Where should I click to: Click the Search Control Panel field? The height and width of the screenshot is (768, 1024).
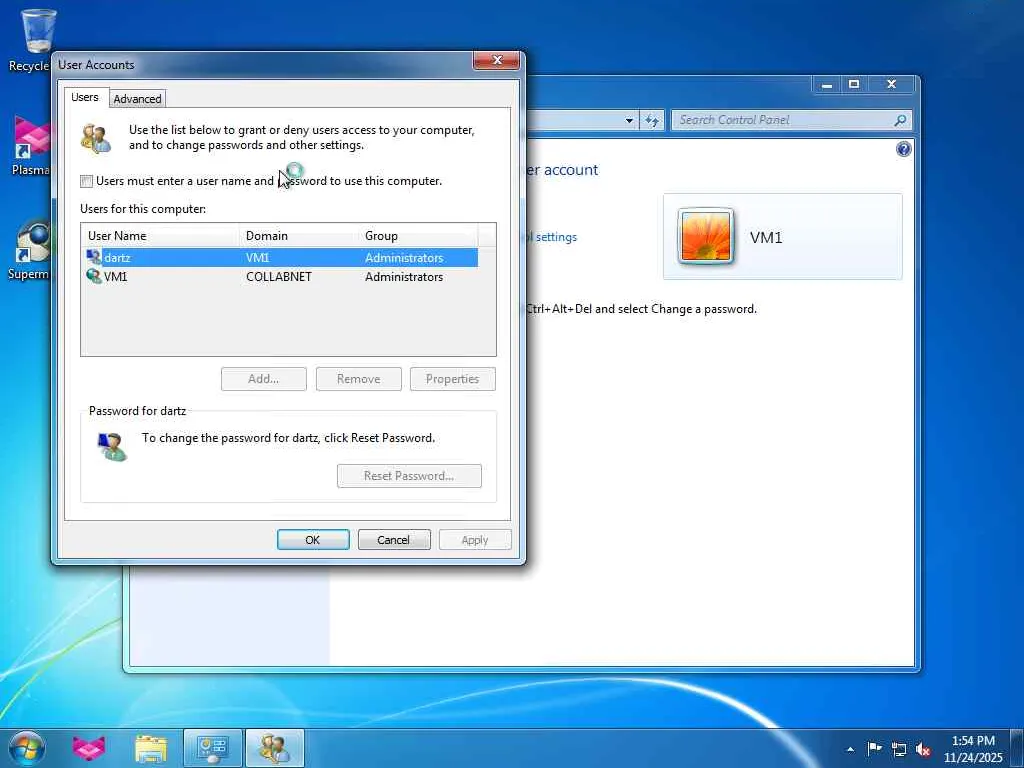(x=784, y=120)
